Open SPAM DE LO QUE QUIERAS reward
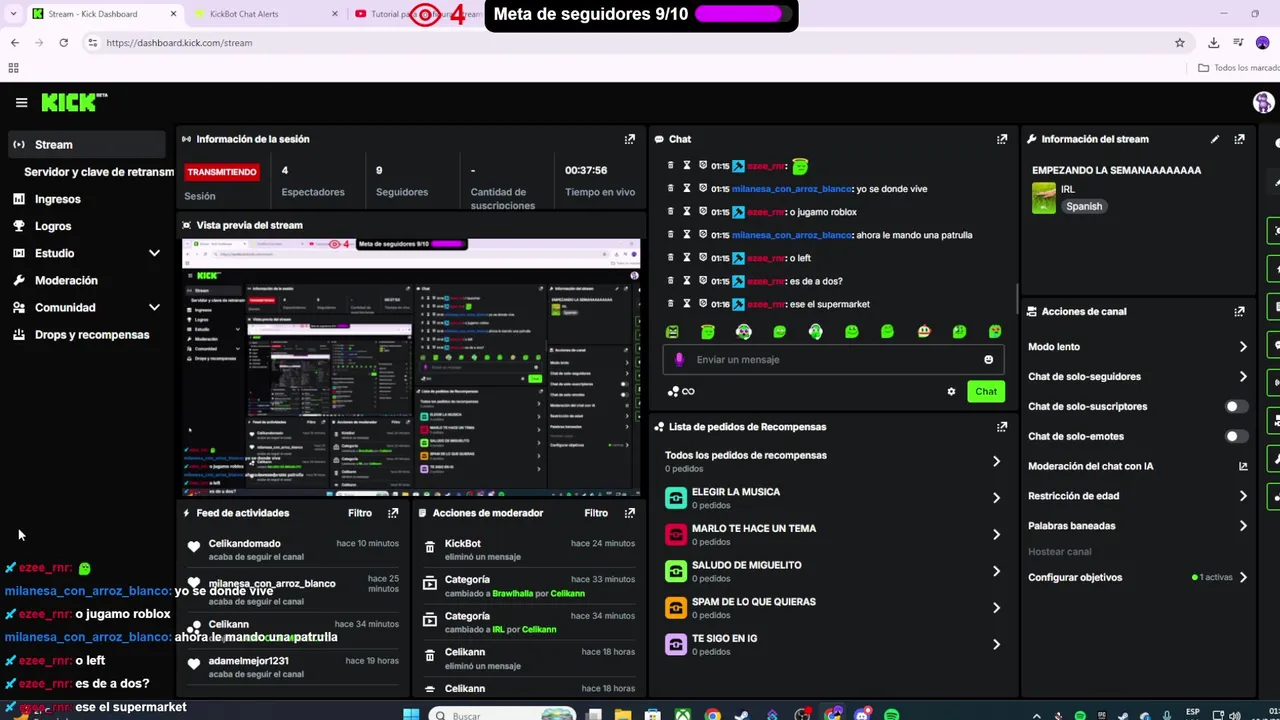 [x=831, y=608]
